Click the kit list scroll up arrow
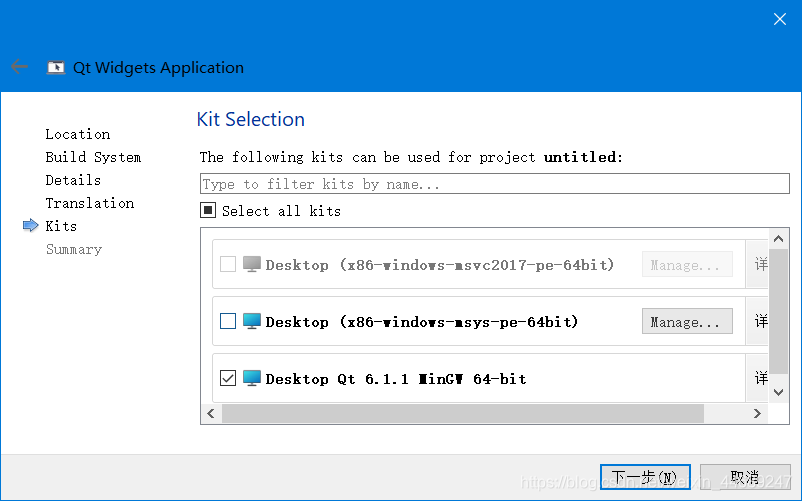This screenshot has width=802, height=501. point(778,239)
